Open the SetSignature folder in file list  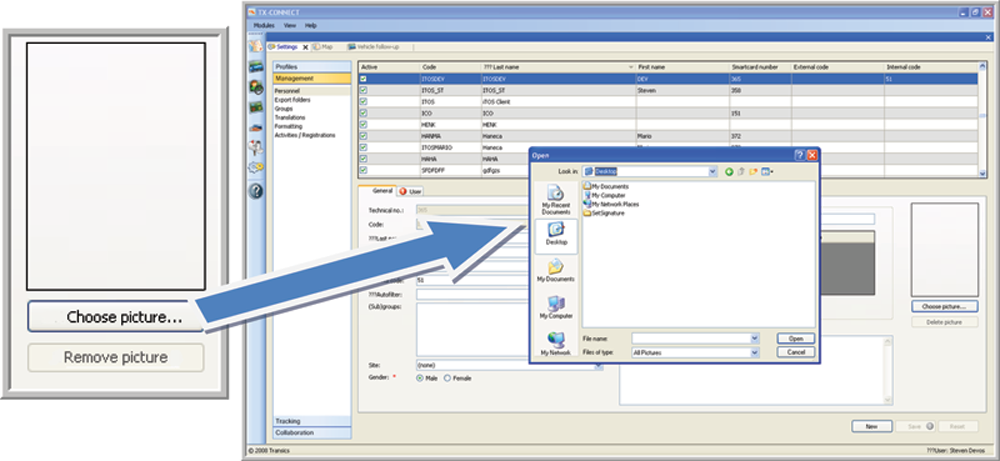point(606,213)
